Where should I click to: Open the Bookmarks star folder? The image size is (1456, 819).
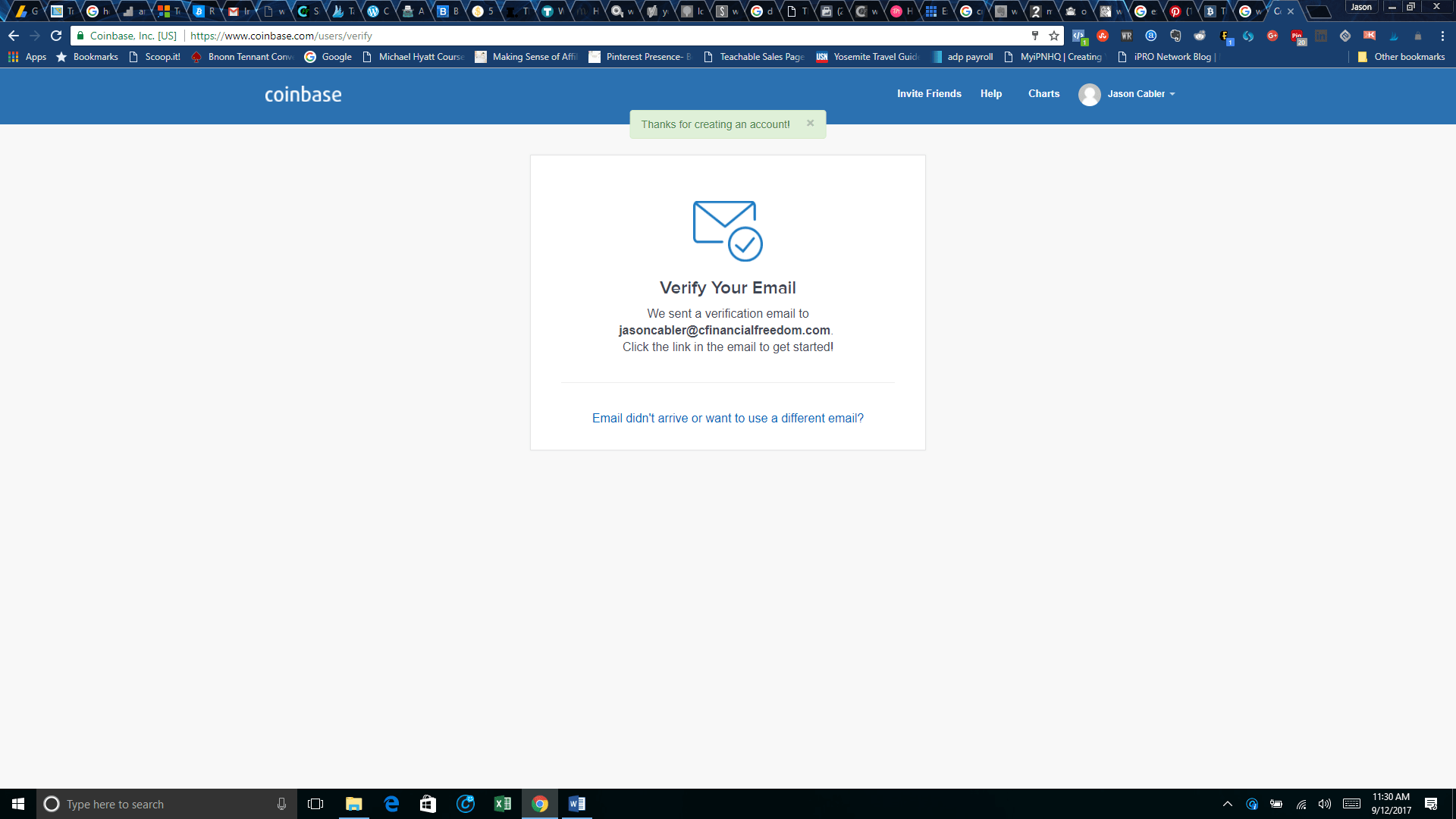pyautogui.click(x=87, y=57)
